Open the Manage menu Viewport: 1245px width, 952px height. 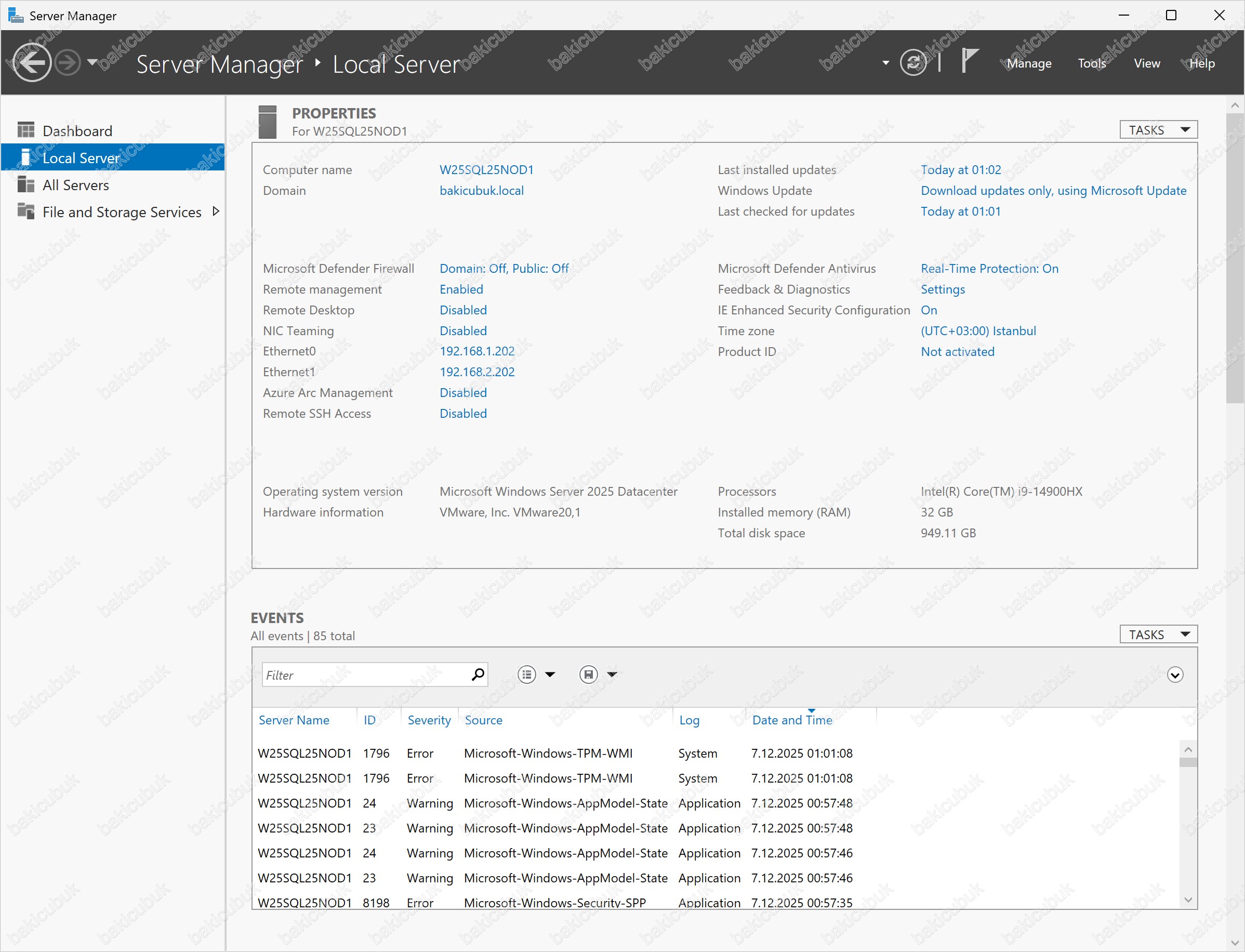pos(1028,63)
